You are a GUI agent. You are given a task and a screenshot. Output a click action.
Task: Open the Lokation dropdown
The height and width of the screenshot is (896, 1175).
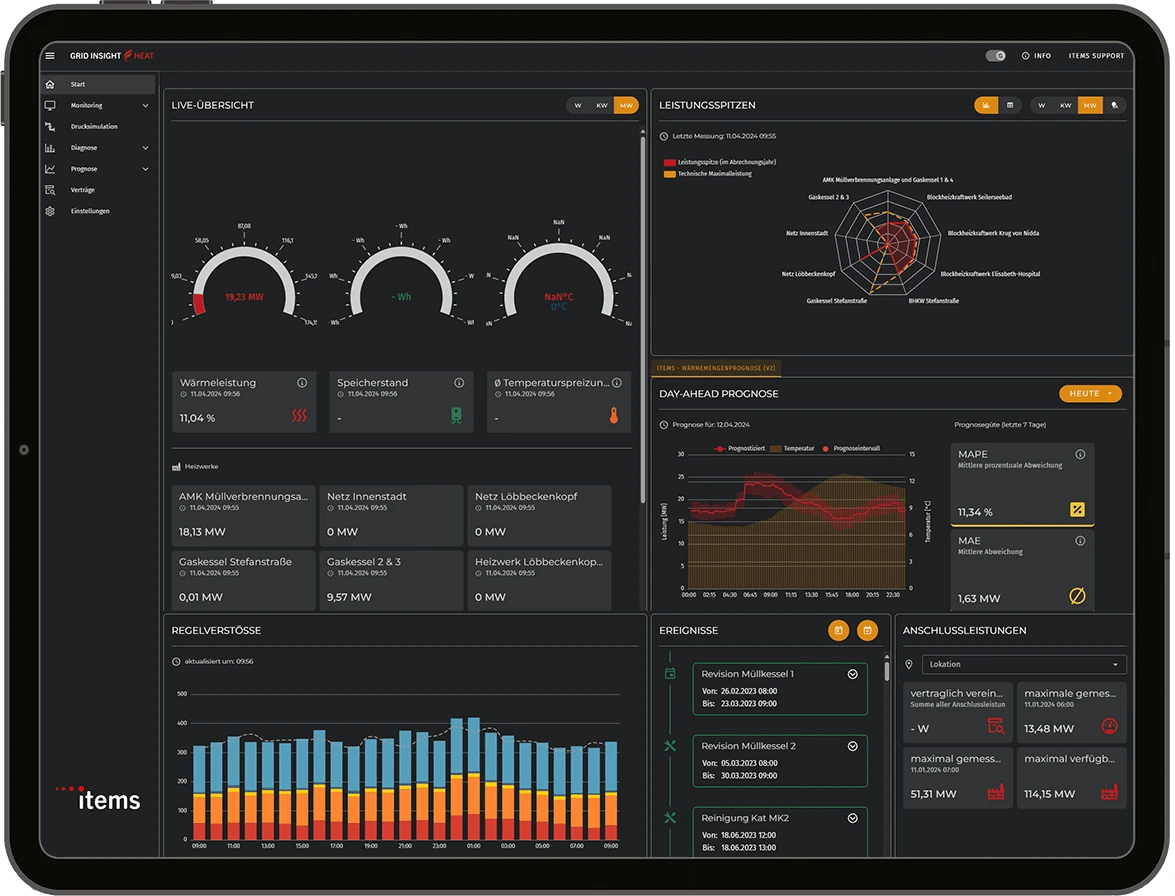(1024, 665)
